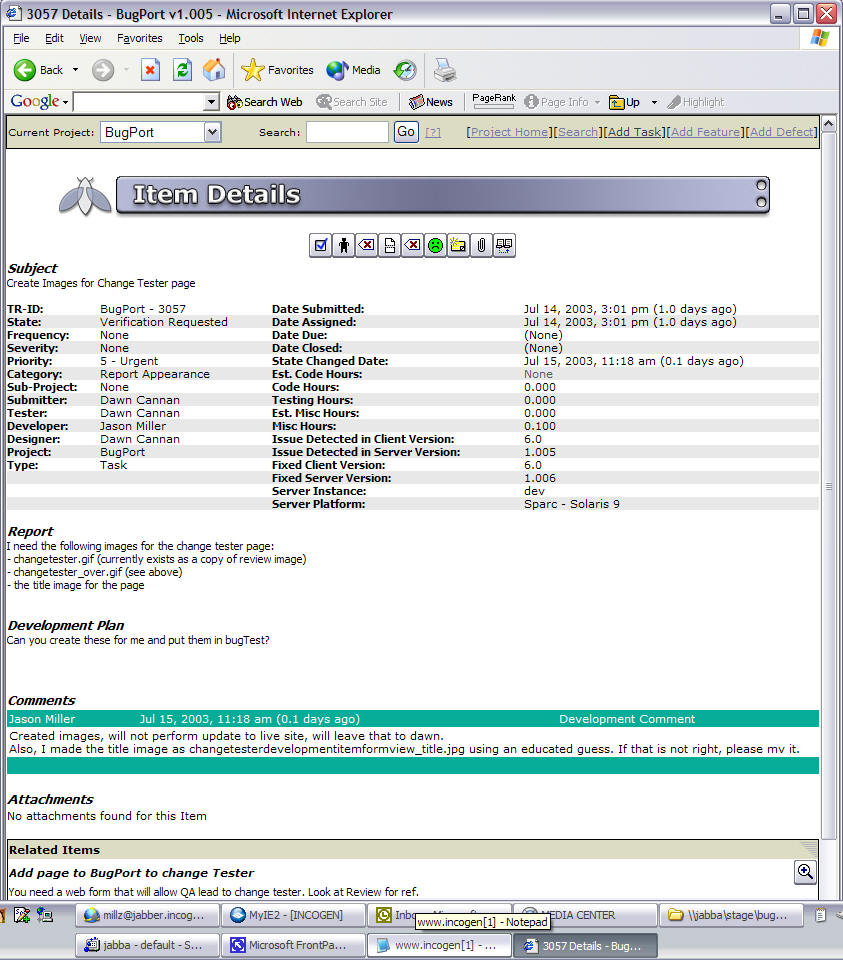Click the 'Report Appearance' category value
The image size is (843, 960).
tap(155, 374)
